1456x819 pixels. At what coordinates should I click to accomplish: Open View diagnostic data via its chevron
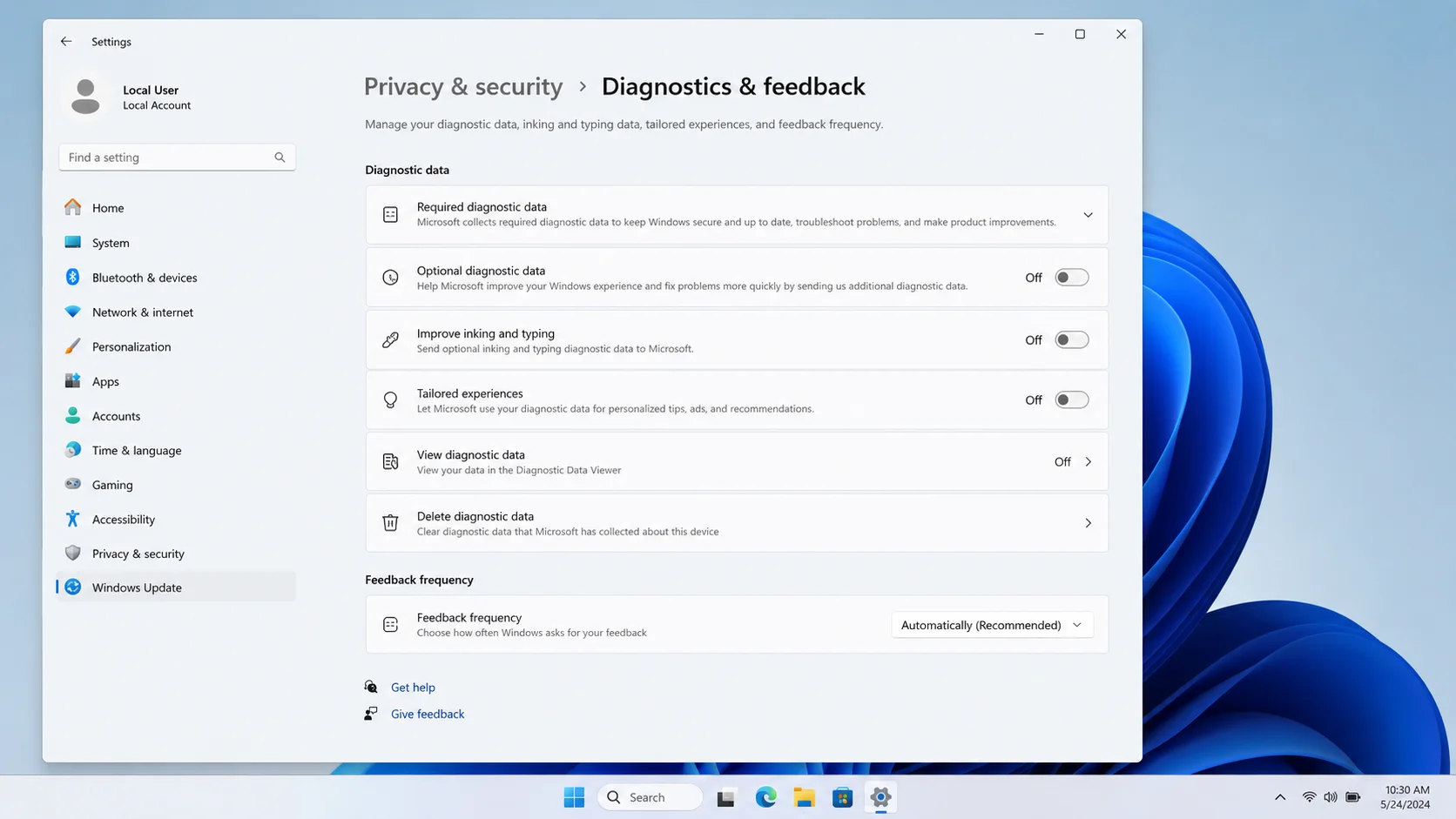[x=1088, y=462]
